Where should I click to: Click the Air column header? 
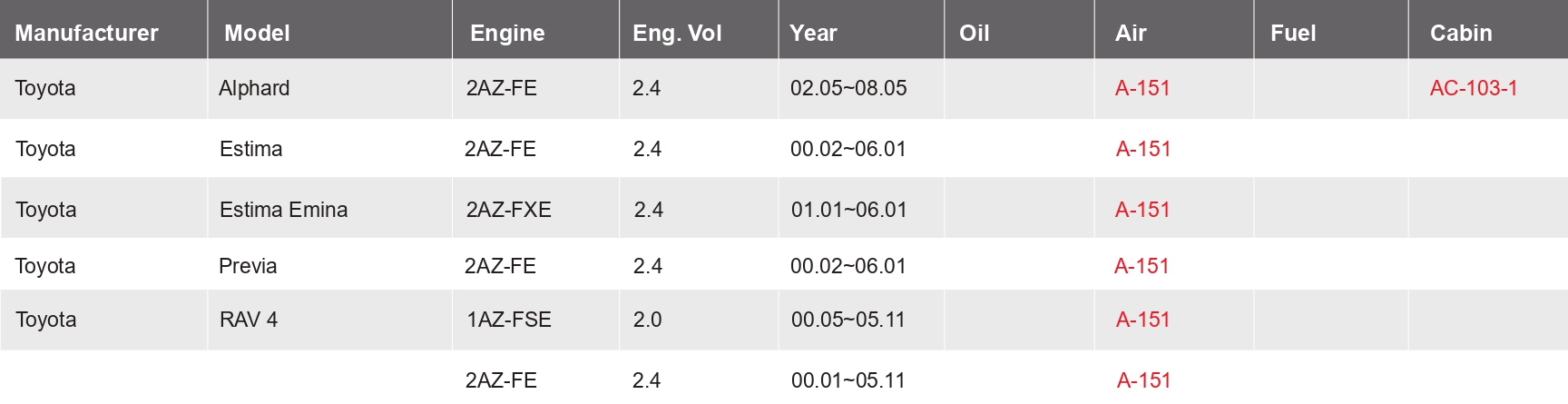[1131, 34]
